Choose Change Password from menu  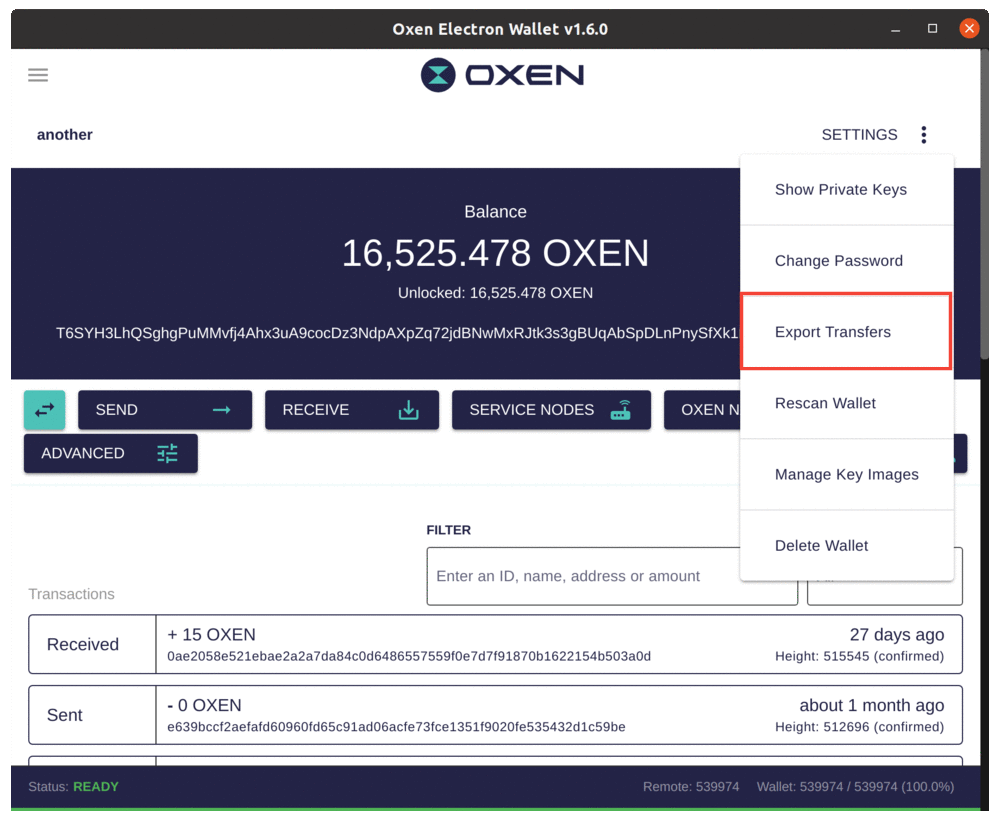(846, 261)
